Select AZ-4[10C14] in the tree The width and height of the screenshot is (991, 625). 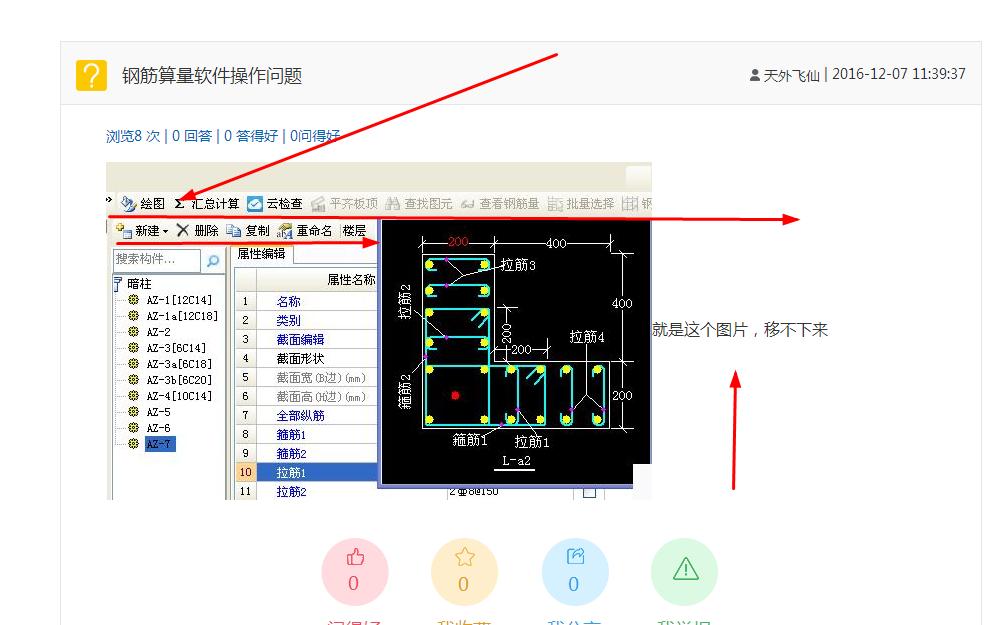(x=179, y=396)
